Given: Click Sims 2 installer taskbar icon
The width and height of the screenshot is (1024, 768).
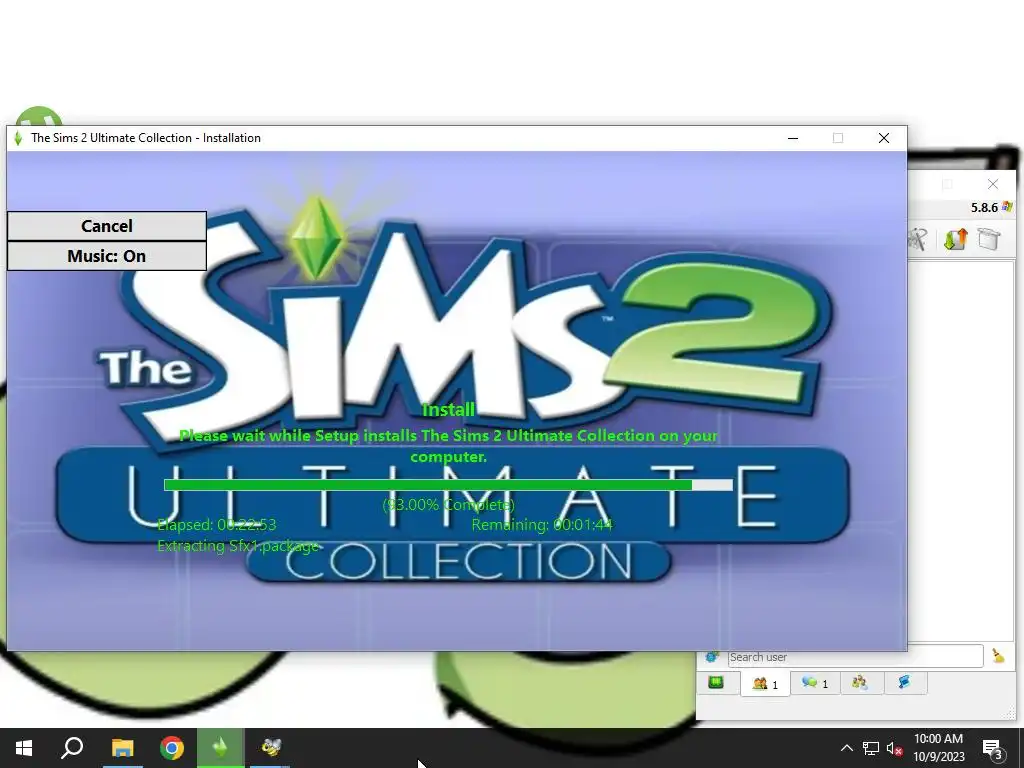Looking at the screenshot, I should click(221, 748).
